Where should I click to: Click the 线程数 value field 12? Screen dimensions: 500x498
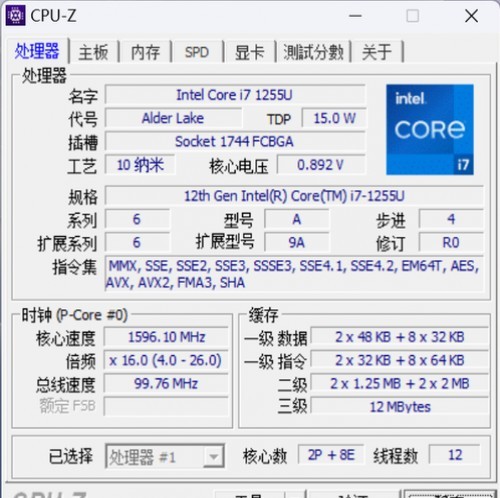[x=455, y=455]
